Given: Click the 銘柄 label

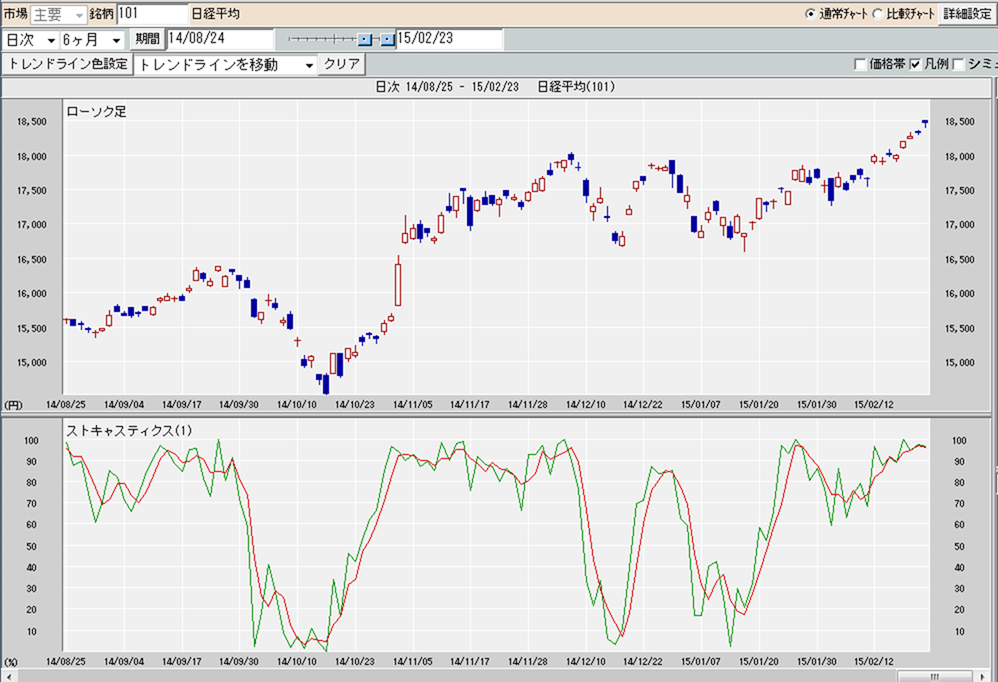Looking at the screenshot, I should [102, 13].
